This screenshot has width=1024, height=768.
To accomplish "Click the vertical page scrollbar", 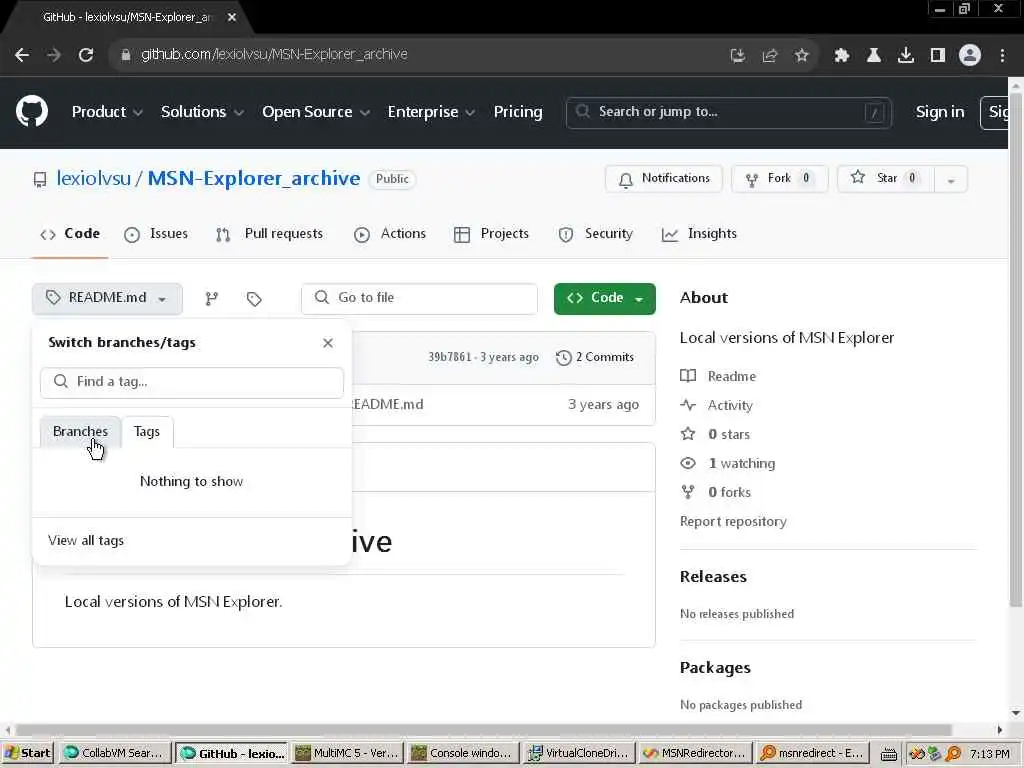I will (x=1016, y=349).
